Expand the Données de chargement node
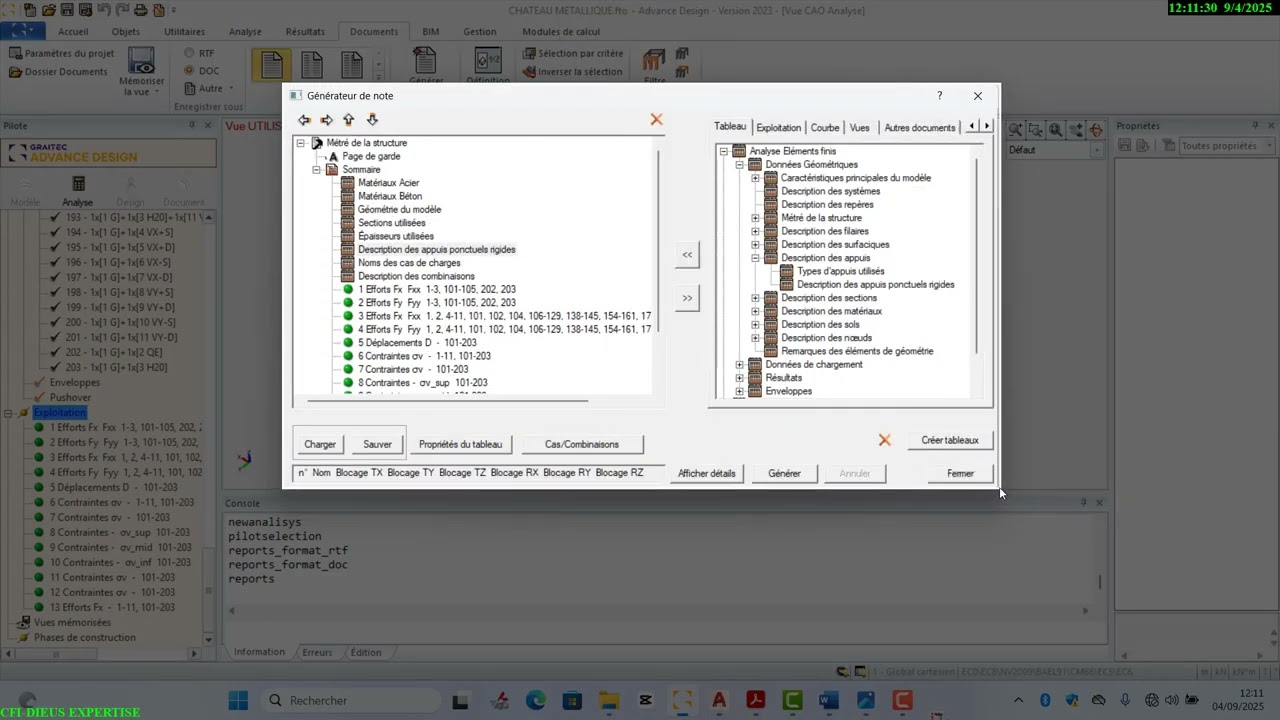1280x720 pixels. [x=739, y=365]
